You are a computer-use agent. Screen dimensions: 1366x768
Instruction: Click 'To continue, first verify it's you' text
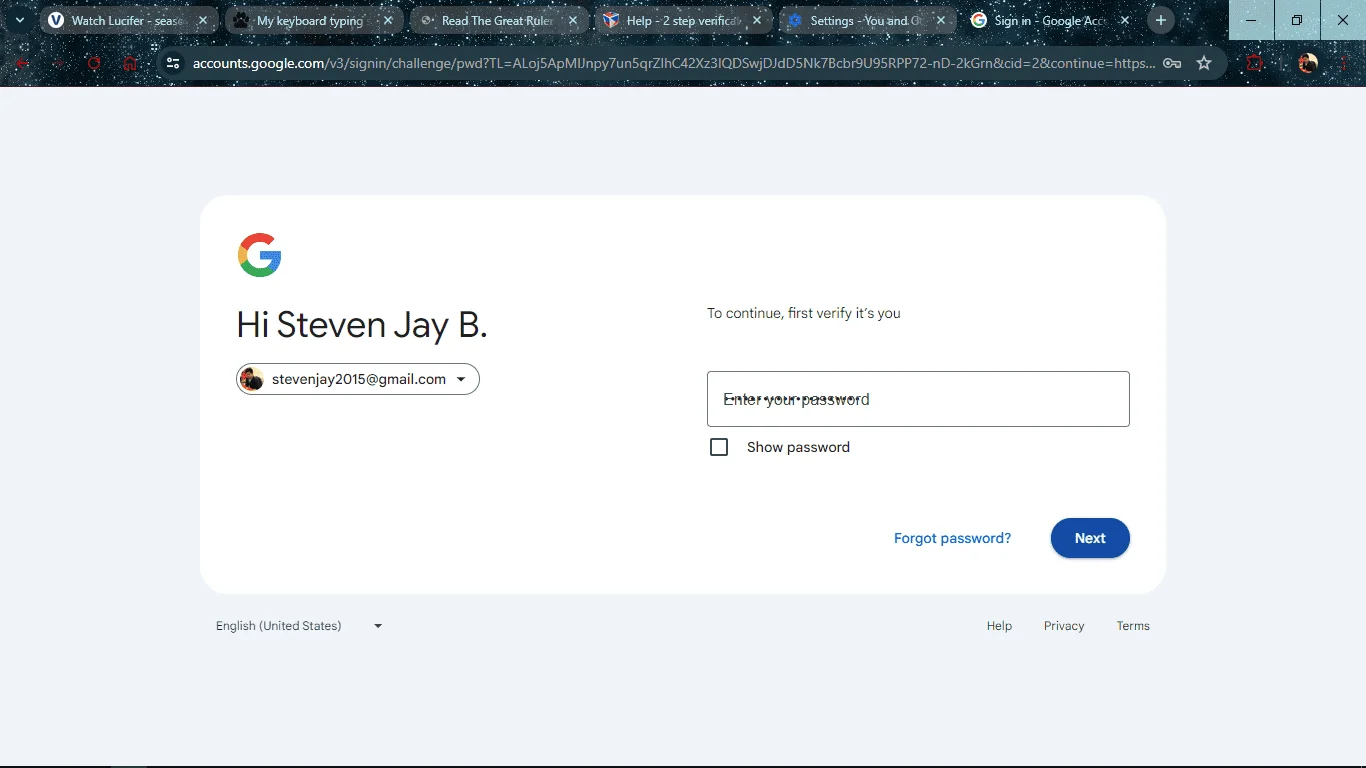[804, 313]
